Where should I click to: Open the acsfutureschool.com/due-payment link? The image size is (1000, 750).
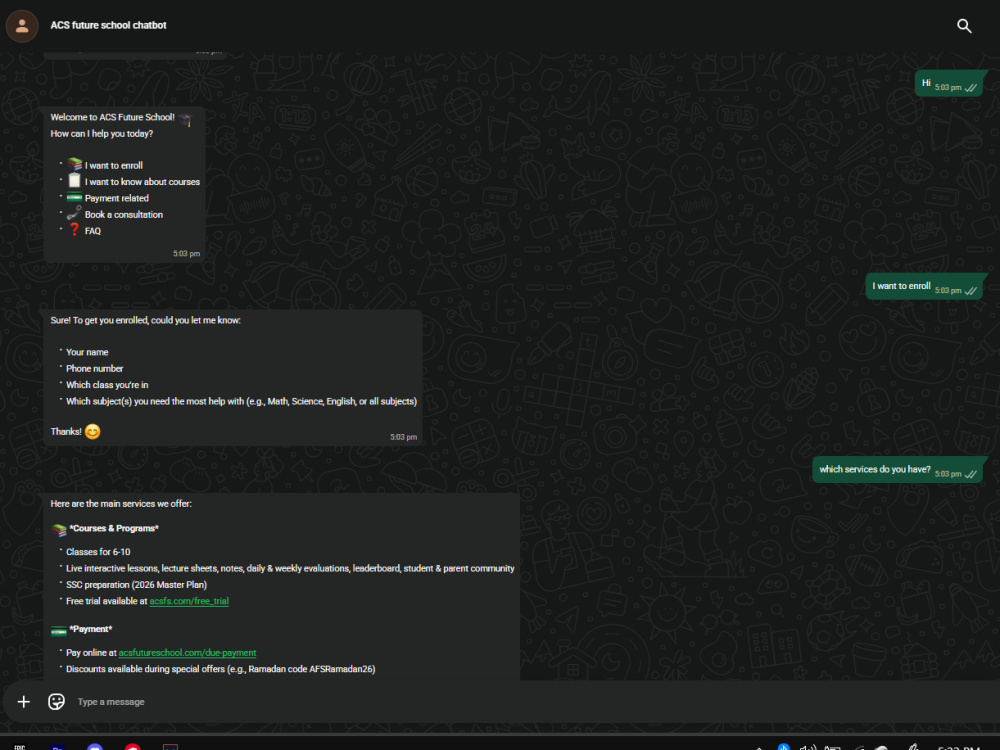point(188,652)
